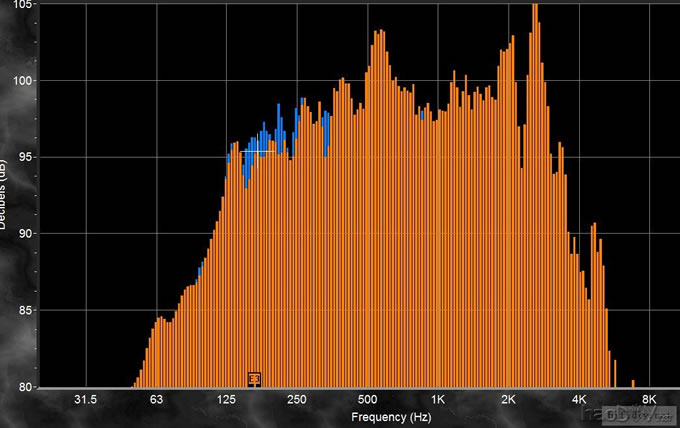Click the 100 decibel axis label
Image resolution: width=680 pixels, height=428 pixels.
tap(22, 80)
